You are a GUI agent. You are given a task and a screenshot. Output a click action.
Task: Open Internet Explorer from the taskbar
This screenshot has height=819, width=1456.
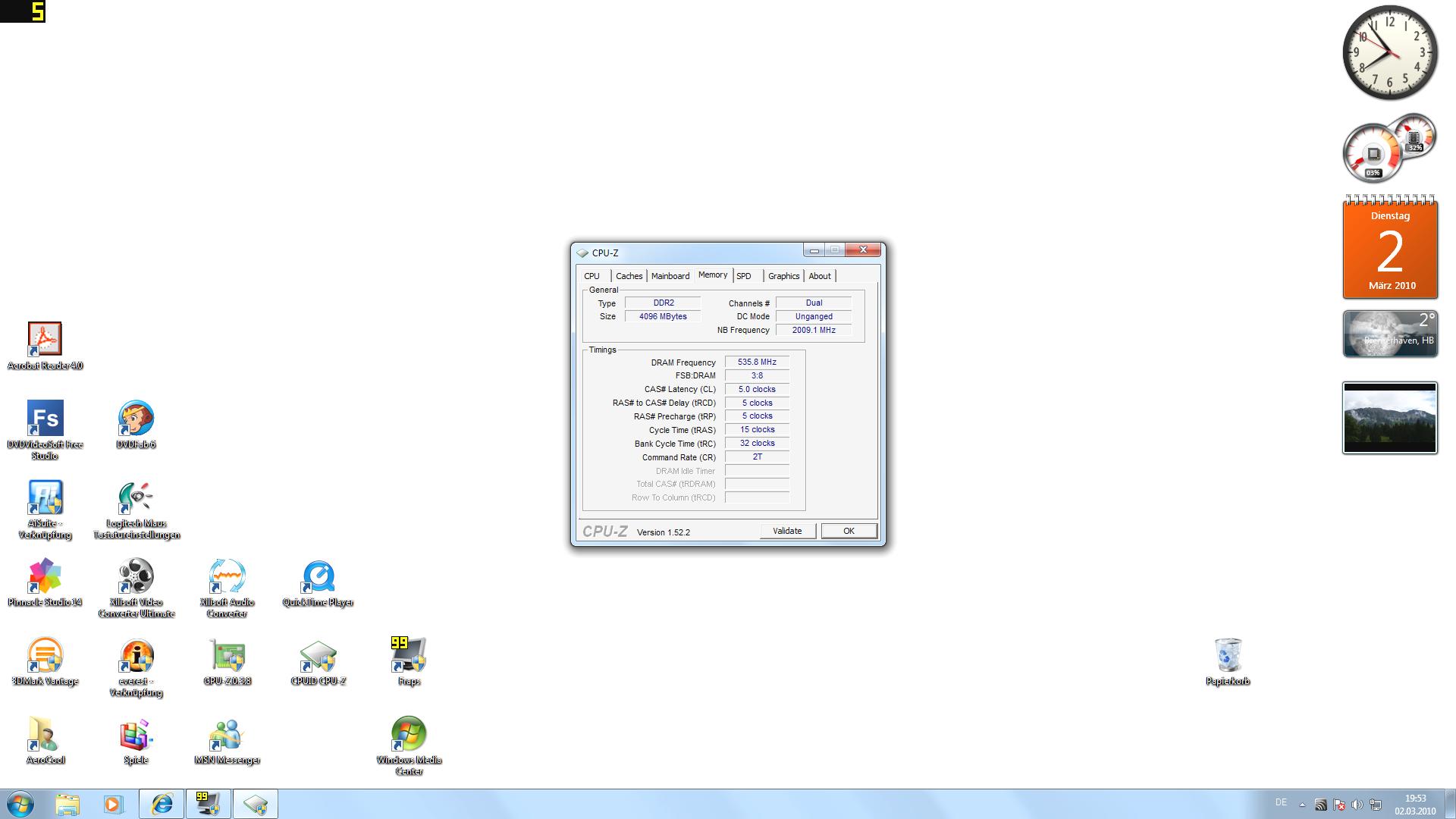[x=162, y=804]
